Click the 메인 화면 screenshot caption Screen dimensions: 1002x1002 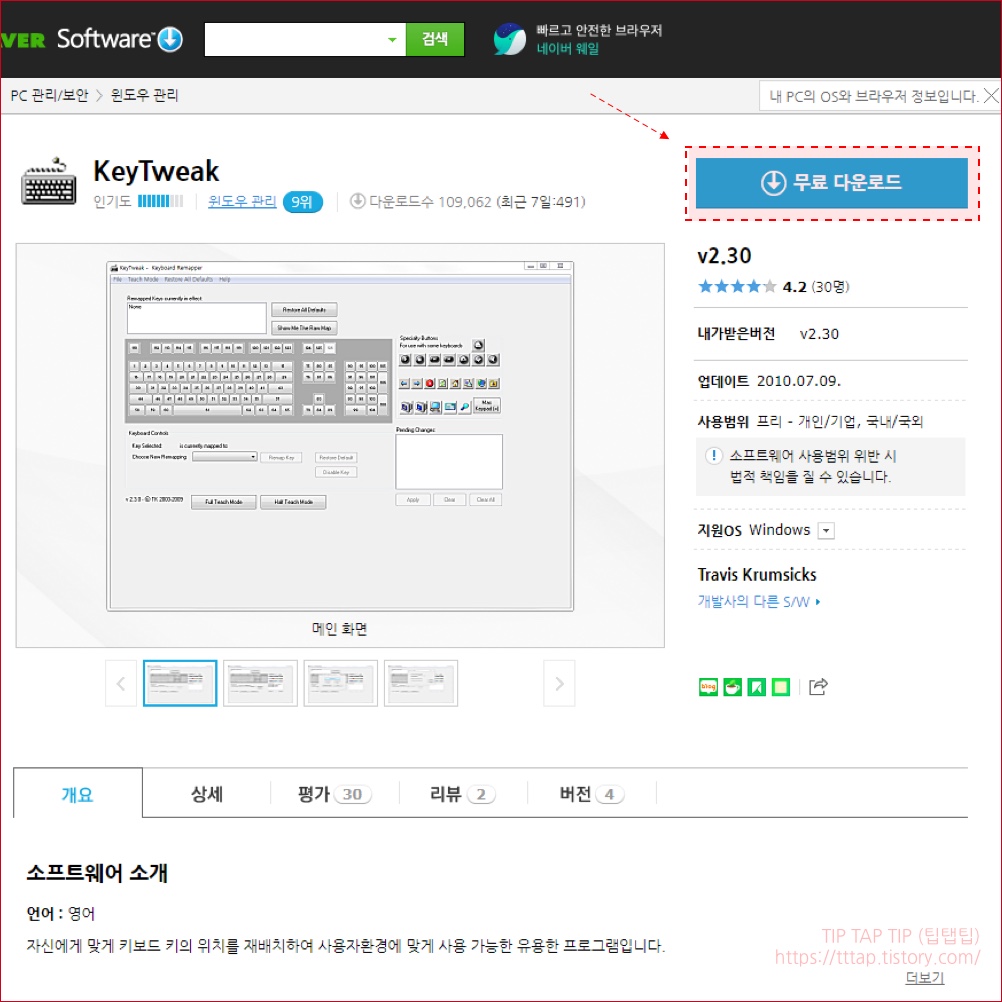coord(339,629)
